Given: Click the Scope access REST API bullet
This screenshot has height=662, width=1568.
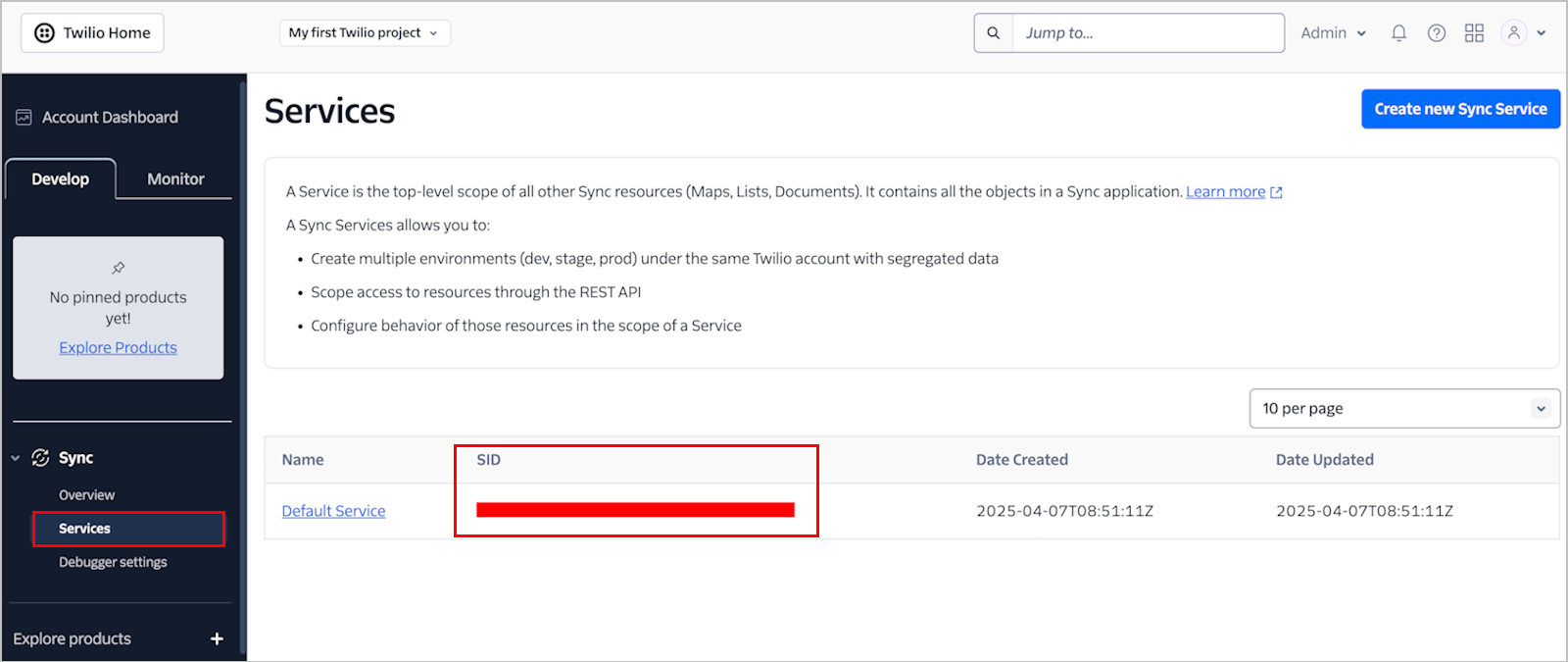Looking at the screenshot, I should coord(475,292).
